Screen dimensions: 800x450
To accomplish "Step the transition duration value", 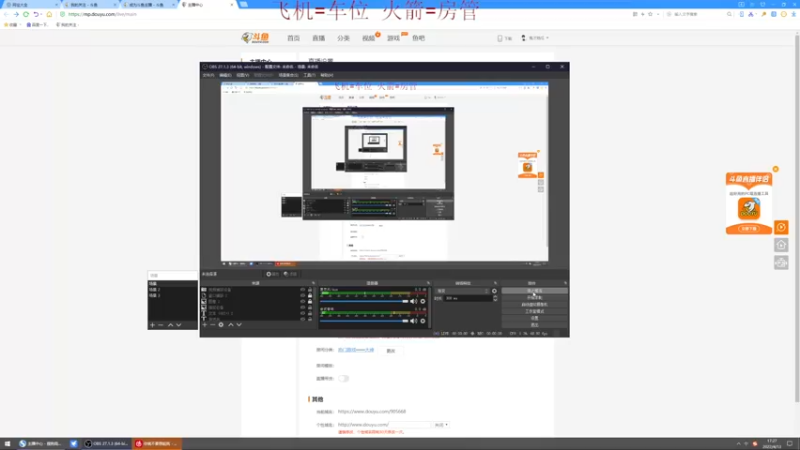I will (495, 298).
